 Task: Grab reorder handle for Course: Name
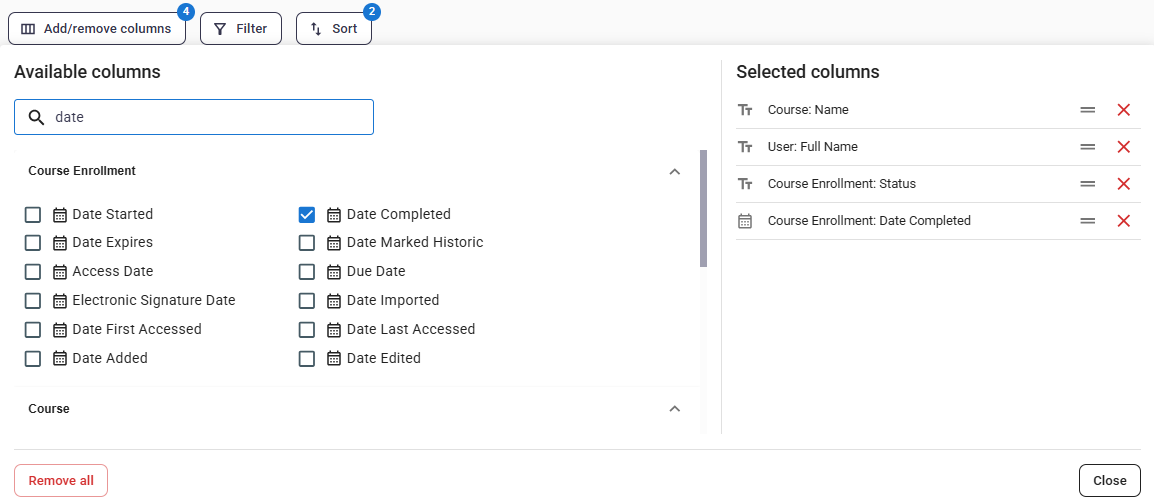1087,110
